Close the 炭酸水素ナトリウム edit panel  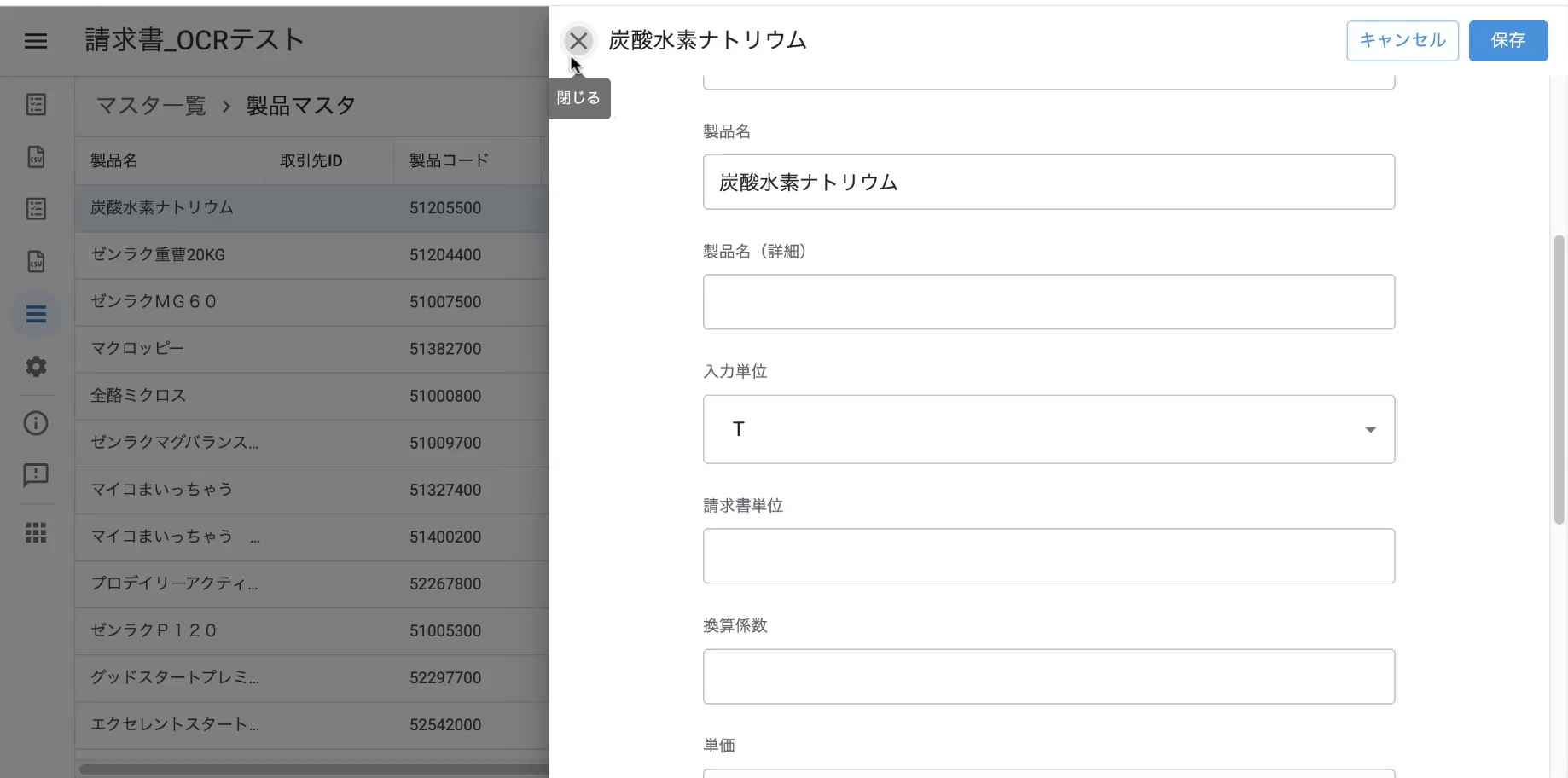[578, 40]
